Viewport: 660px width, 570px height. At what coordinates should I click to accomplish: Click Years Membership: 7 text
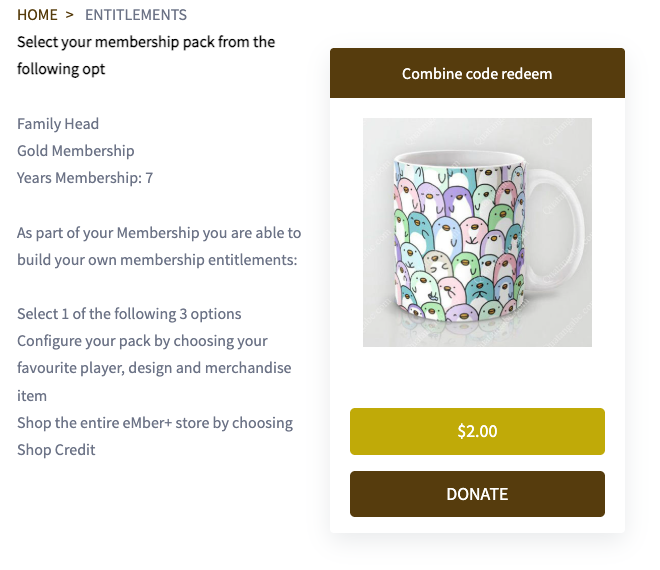coord(85,178)
